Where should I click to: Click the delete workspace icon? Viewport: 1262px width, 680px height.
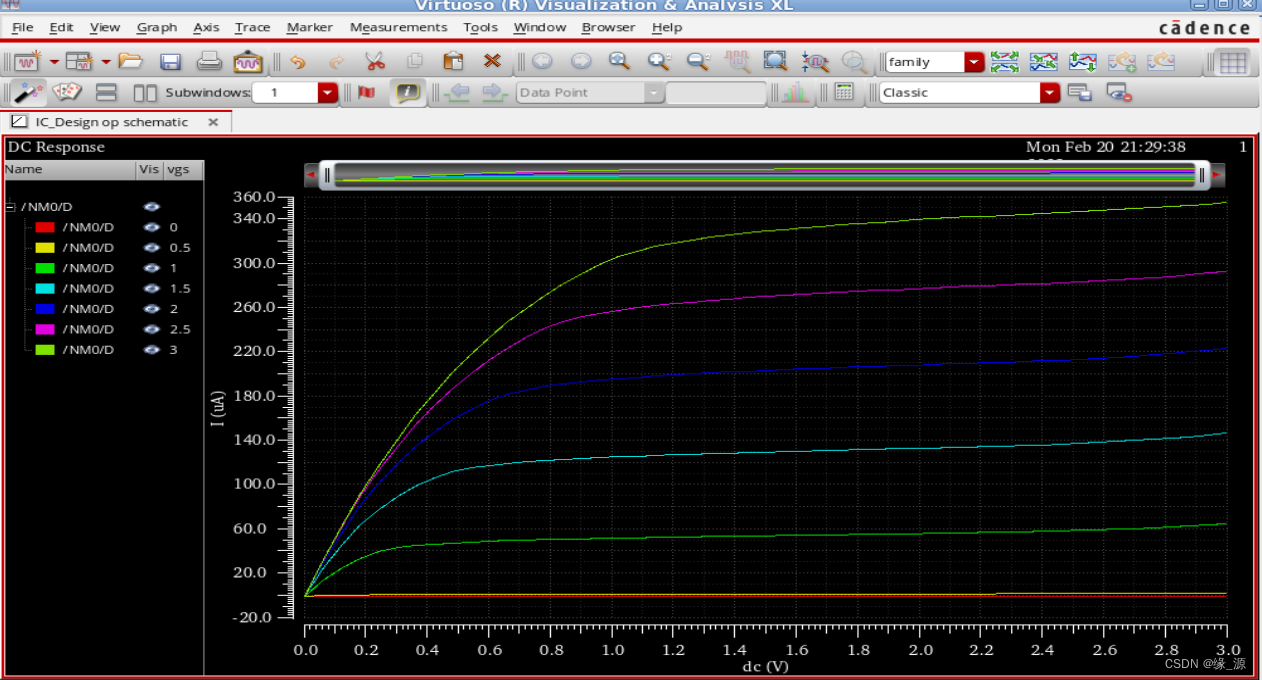[x=1119, y=93]
